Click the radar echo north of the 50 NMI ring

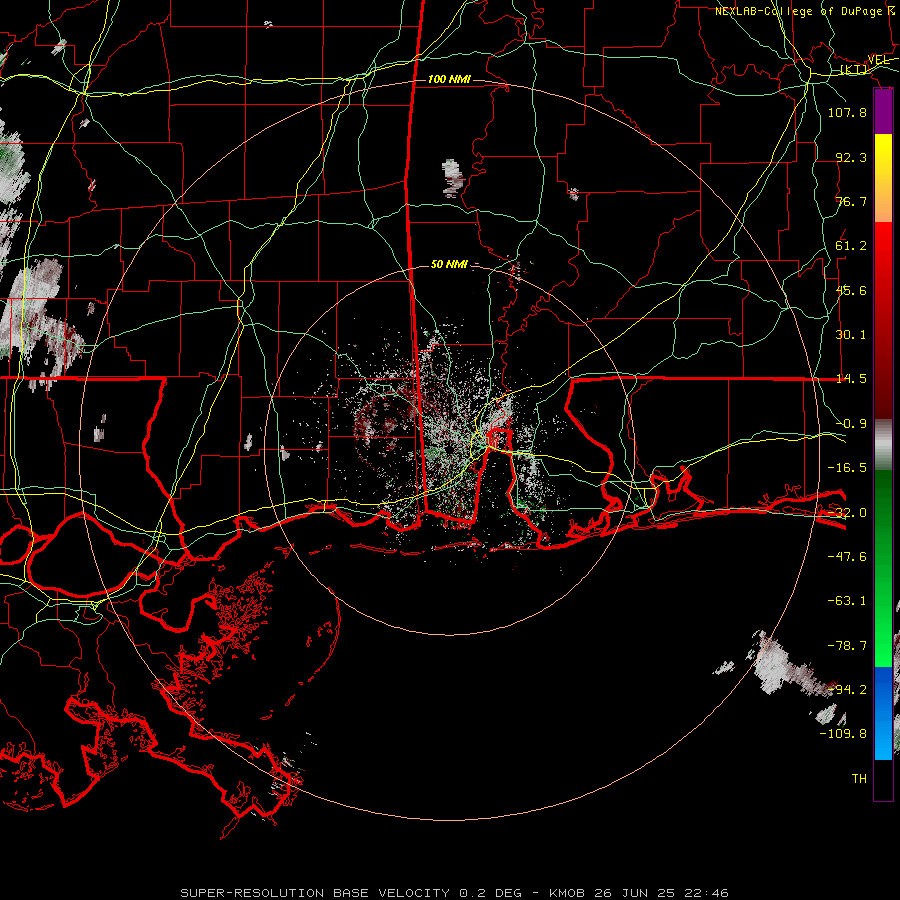coord(453,178)
